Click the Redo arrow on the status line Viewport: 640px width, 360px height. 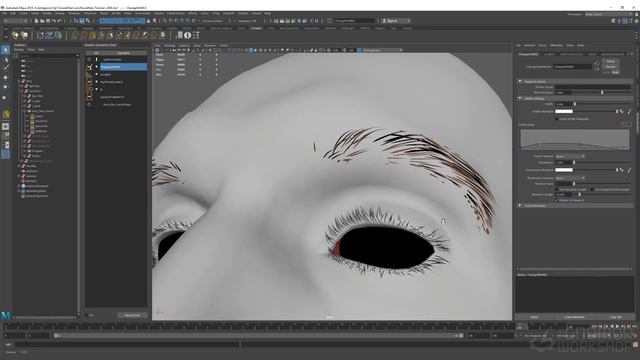[60, 21]
